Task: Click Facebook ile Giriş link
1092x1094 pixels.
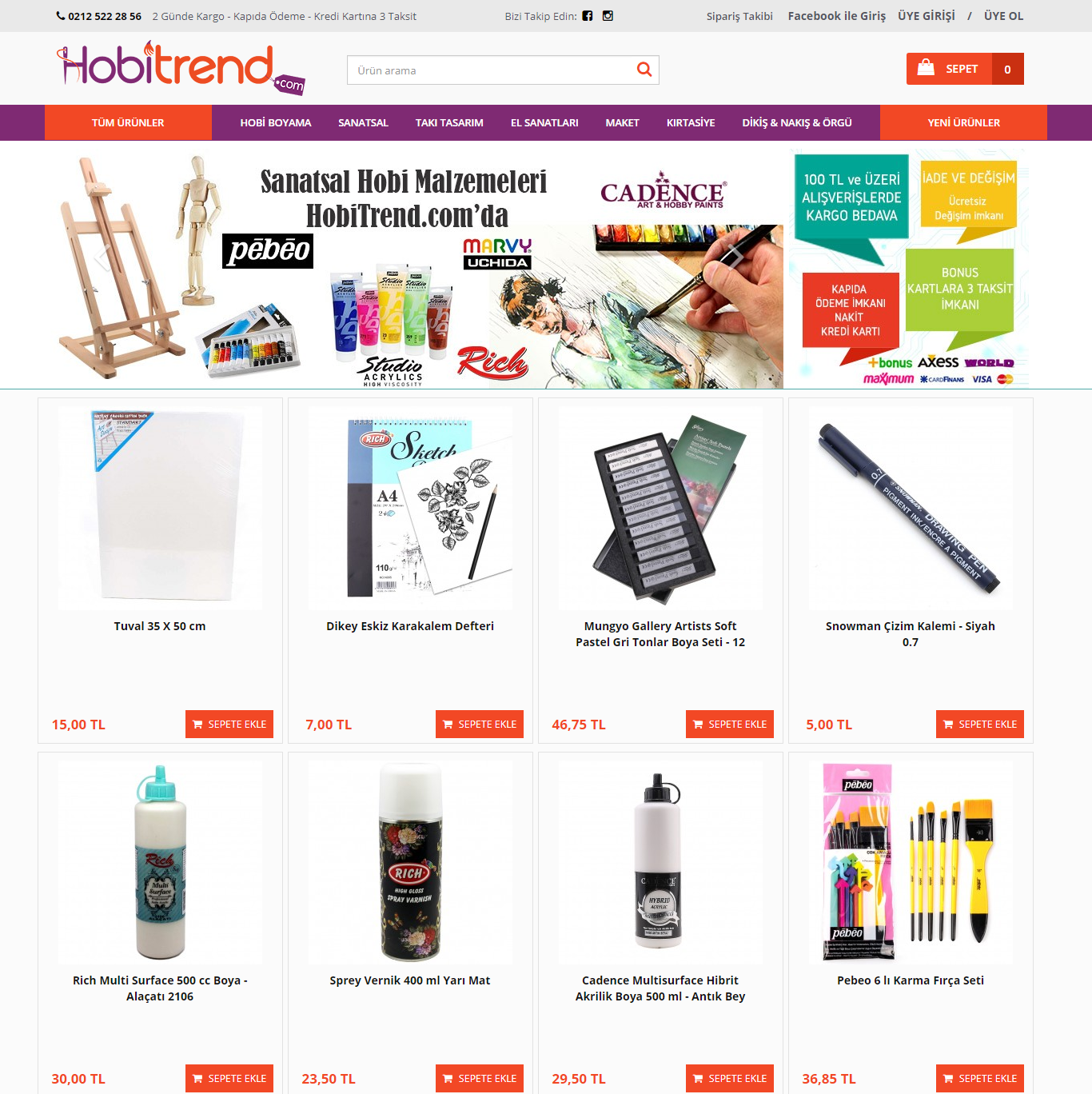Action: tap(837, 16)
